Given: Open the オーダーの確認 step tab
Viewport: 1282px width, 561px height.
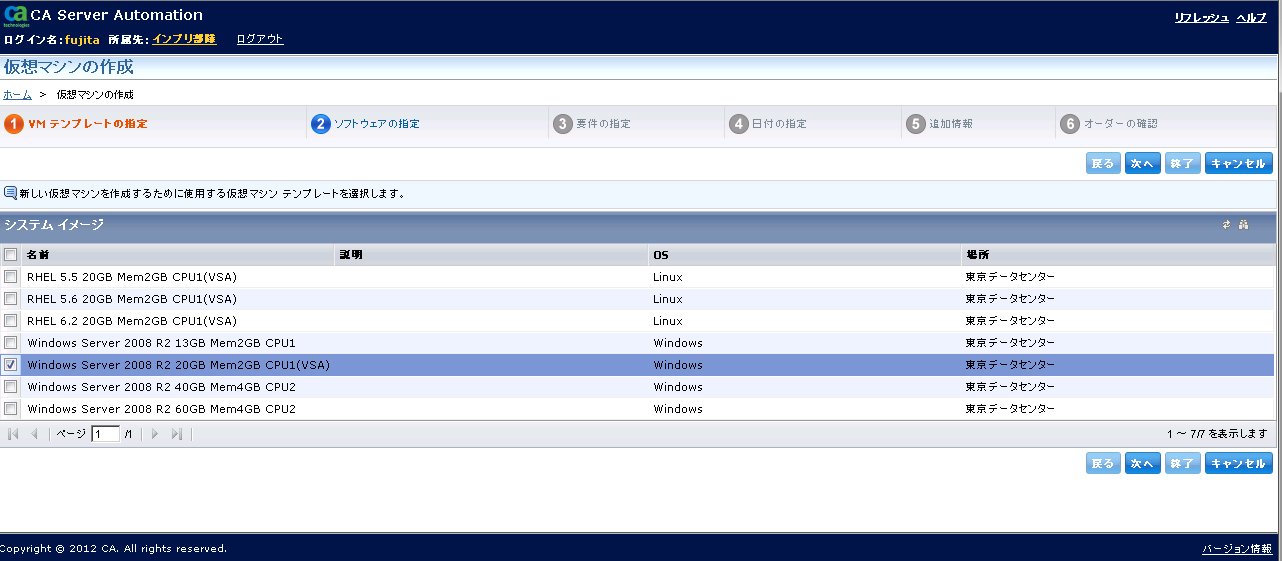Looking at the screenshot, I should pos(1120,124).
